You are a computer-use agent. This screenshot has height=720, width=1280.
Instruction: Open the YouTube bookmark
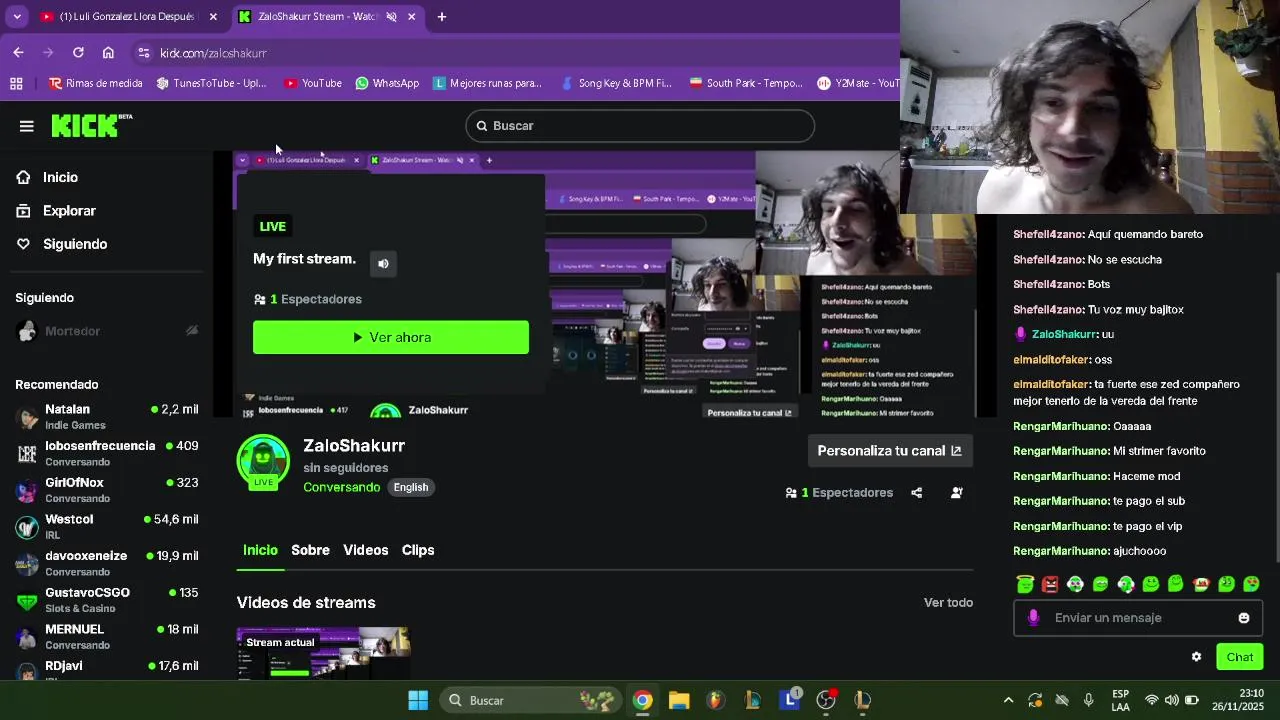[313, 83]
